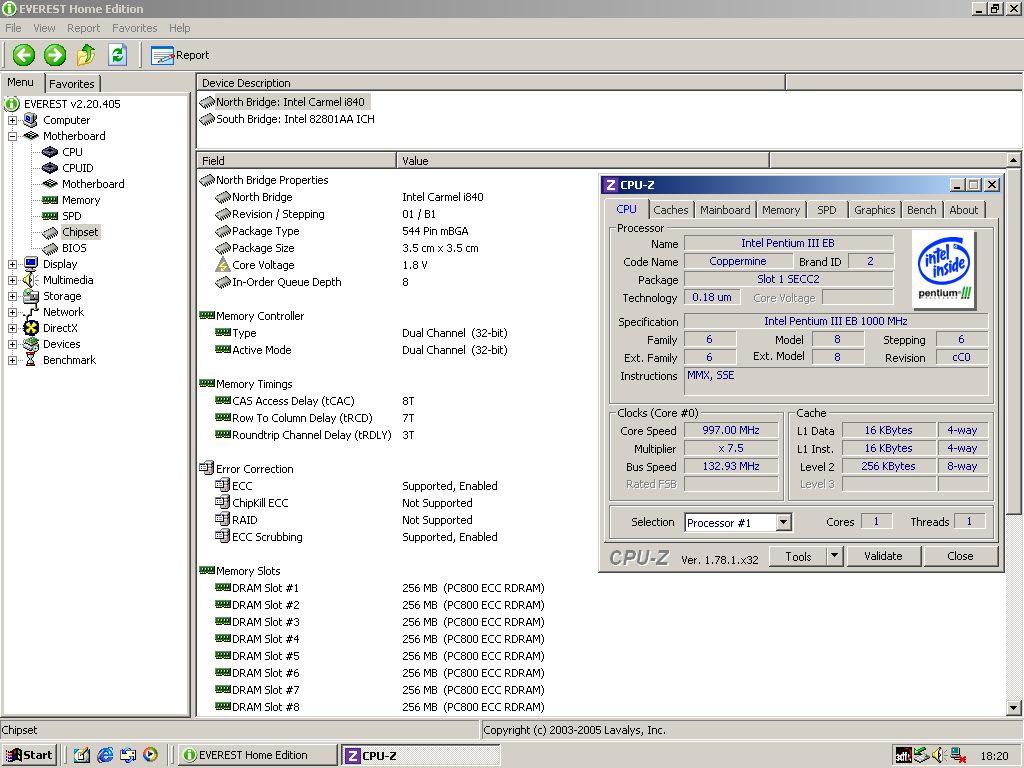1024x768 pixels.
Task: Go up one level with folder icon
Action: point(86,55)
